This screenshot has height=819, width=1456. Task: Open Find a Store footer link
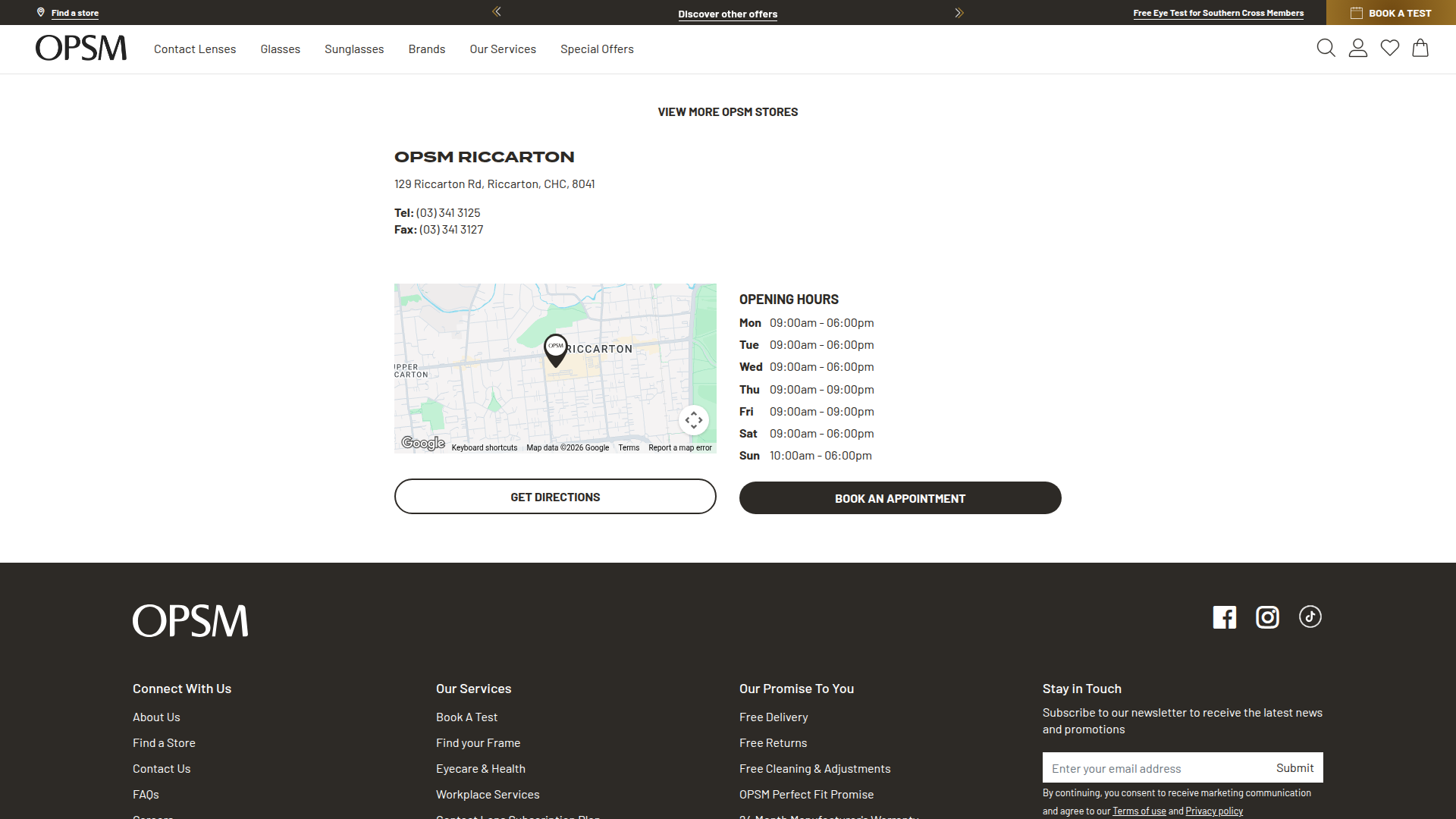click(164, 743)
